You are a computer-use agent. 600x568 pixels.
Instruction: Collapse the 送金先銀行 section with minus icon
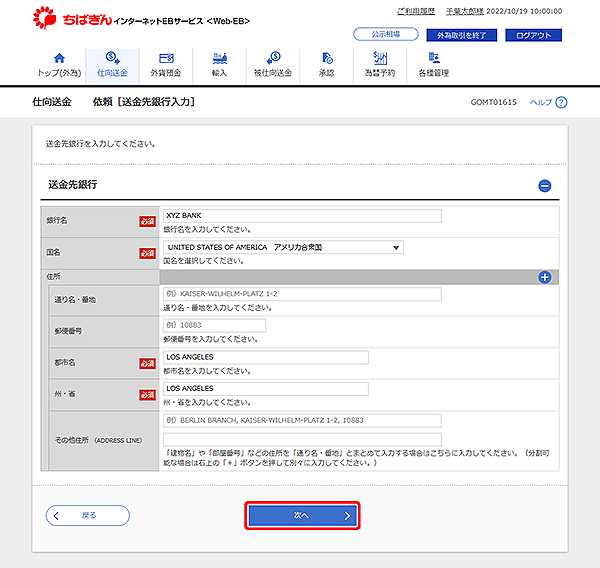545,186
